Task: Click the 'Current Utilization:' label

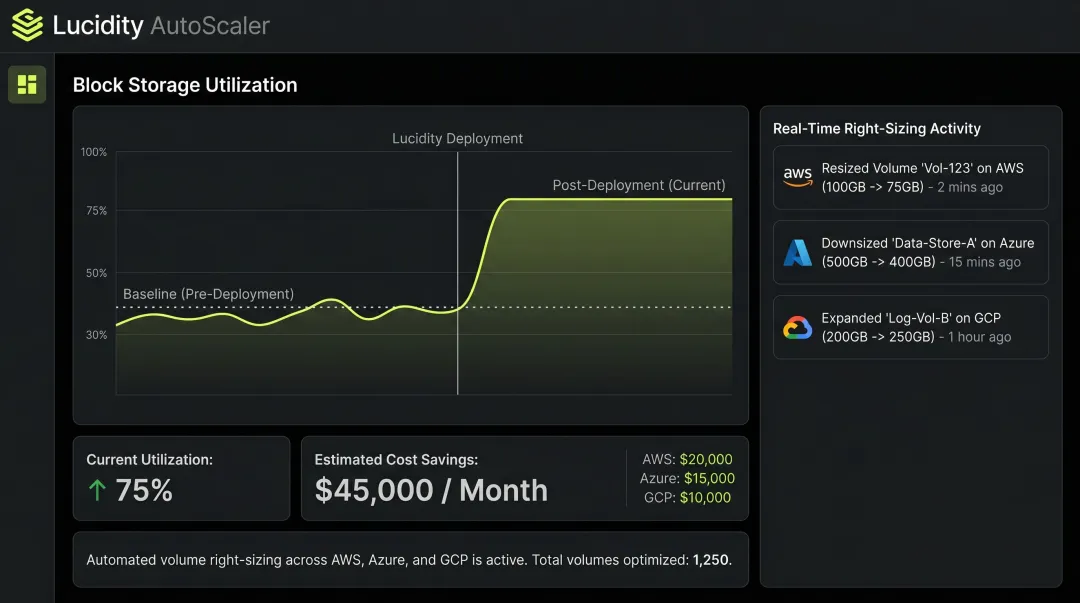Action: click(149, 460)
